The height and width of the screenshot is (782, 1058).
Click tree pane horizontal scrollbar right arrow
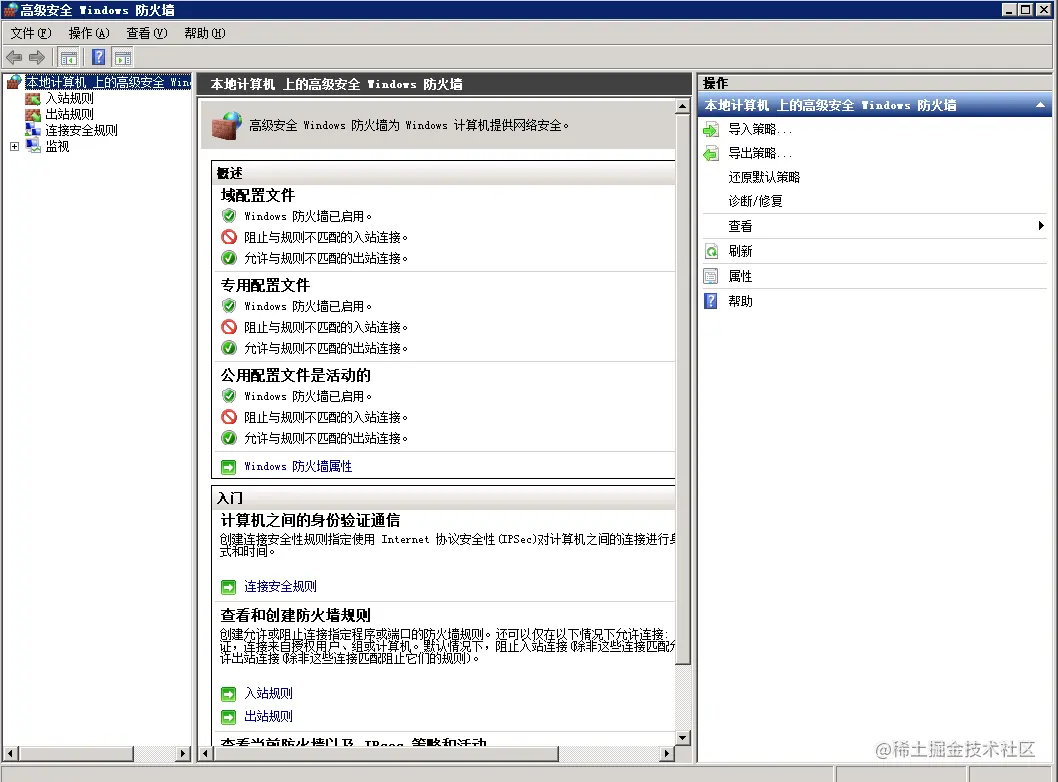pos(183,754)
